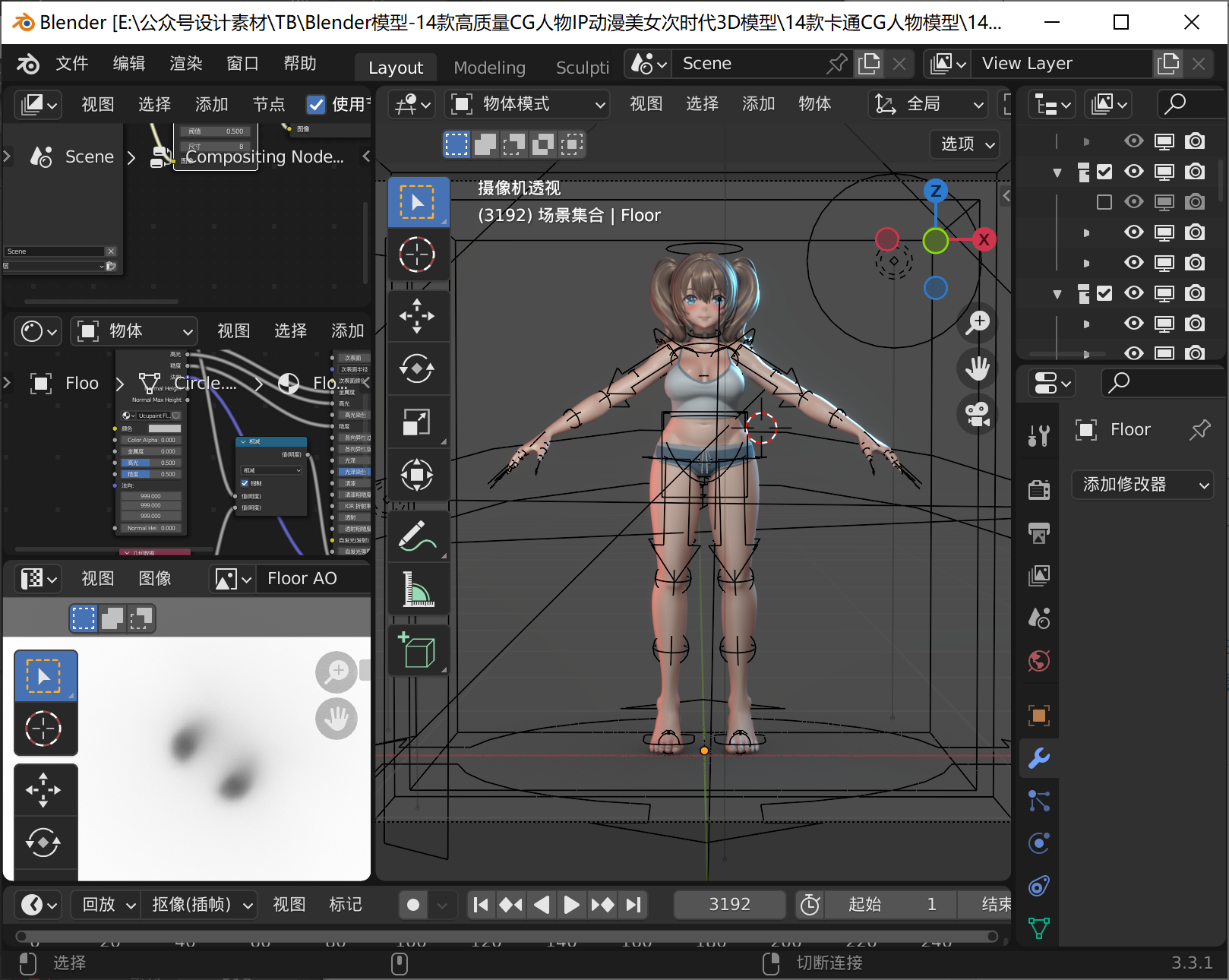Open the '帮助' help menu
The image size is (1229, 980).
(x=300, y=64)
